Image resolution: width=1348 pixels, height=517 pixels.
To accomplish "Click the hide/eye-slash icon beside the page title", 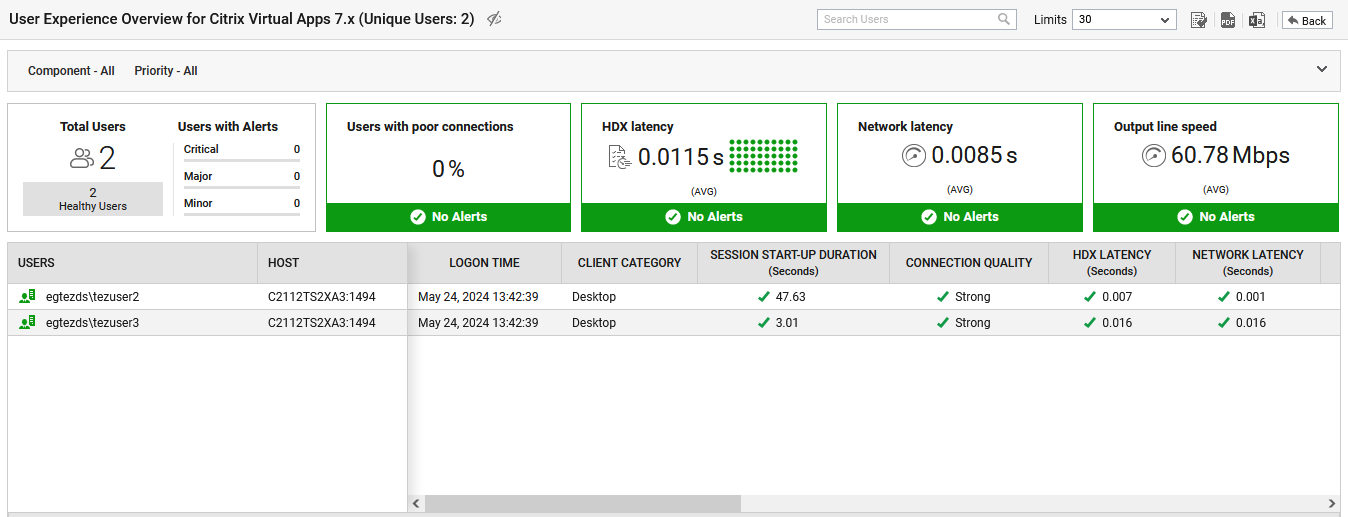I will 494,19.
